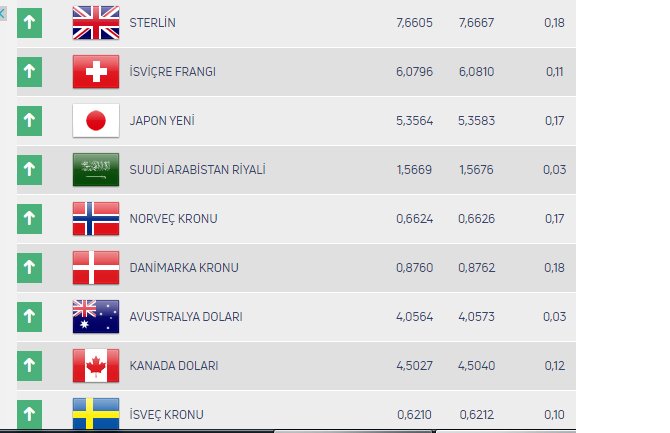Open the İSVİÇRE FRANGI currency link
670x433 pixels.
point(172,71)
